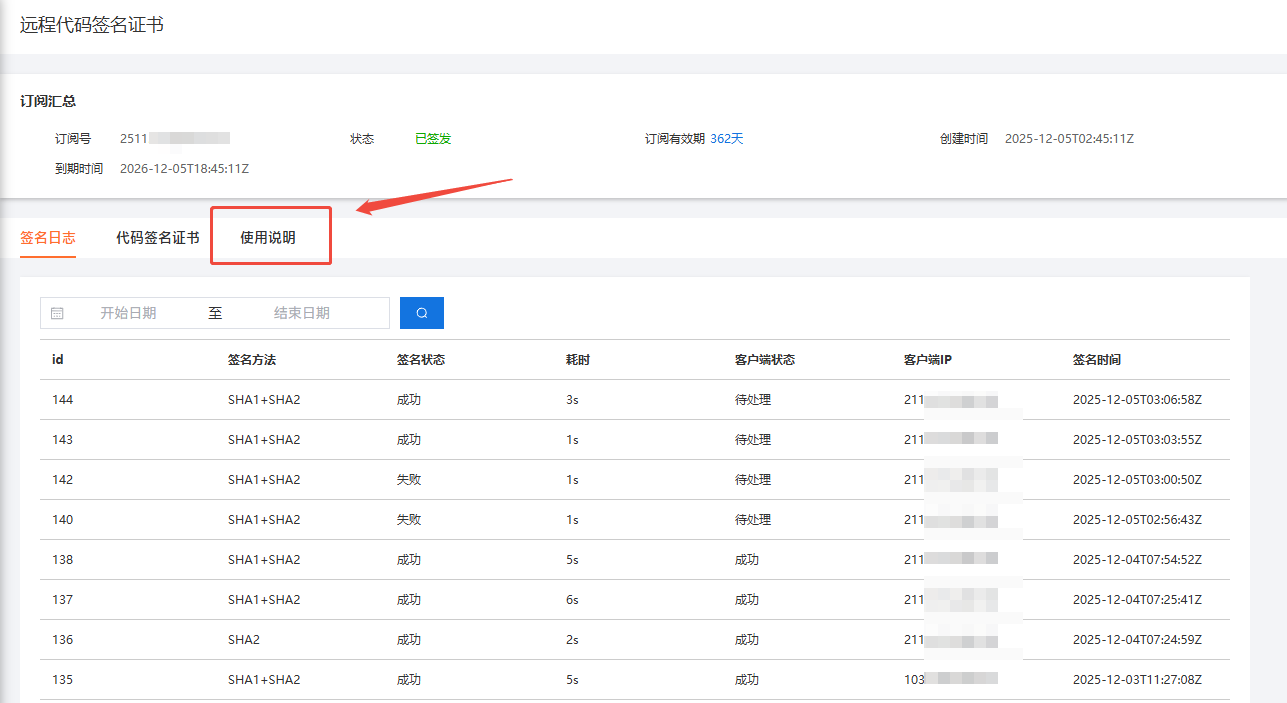Screen dimensions: 1287x703
Task: Click the 已签发 status label
Action: 432,138
